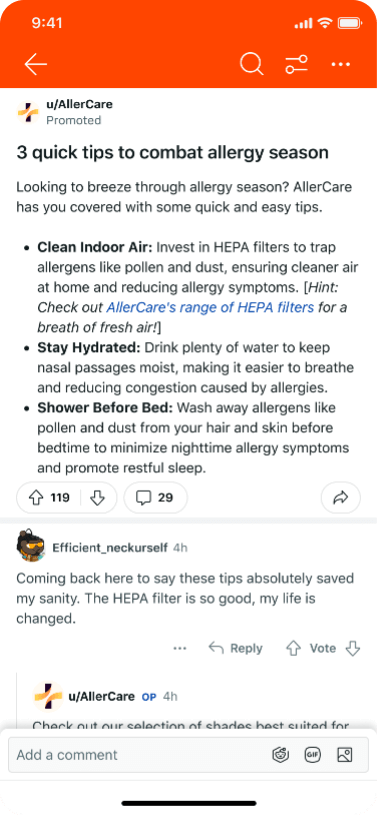Downvote the AllerCare post

[98, 498]
